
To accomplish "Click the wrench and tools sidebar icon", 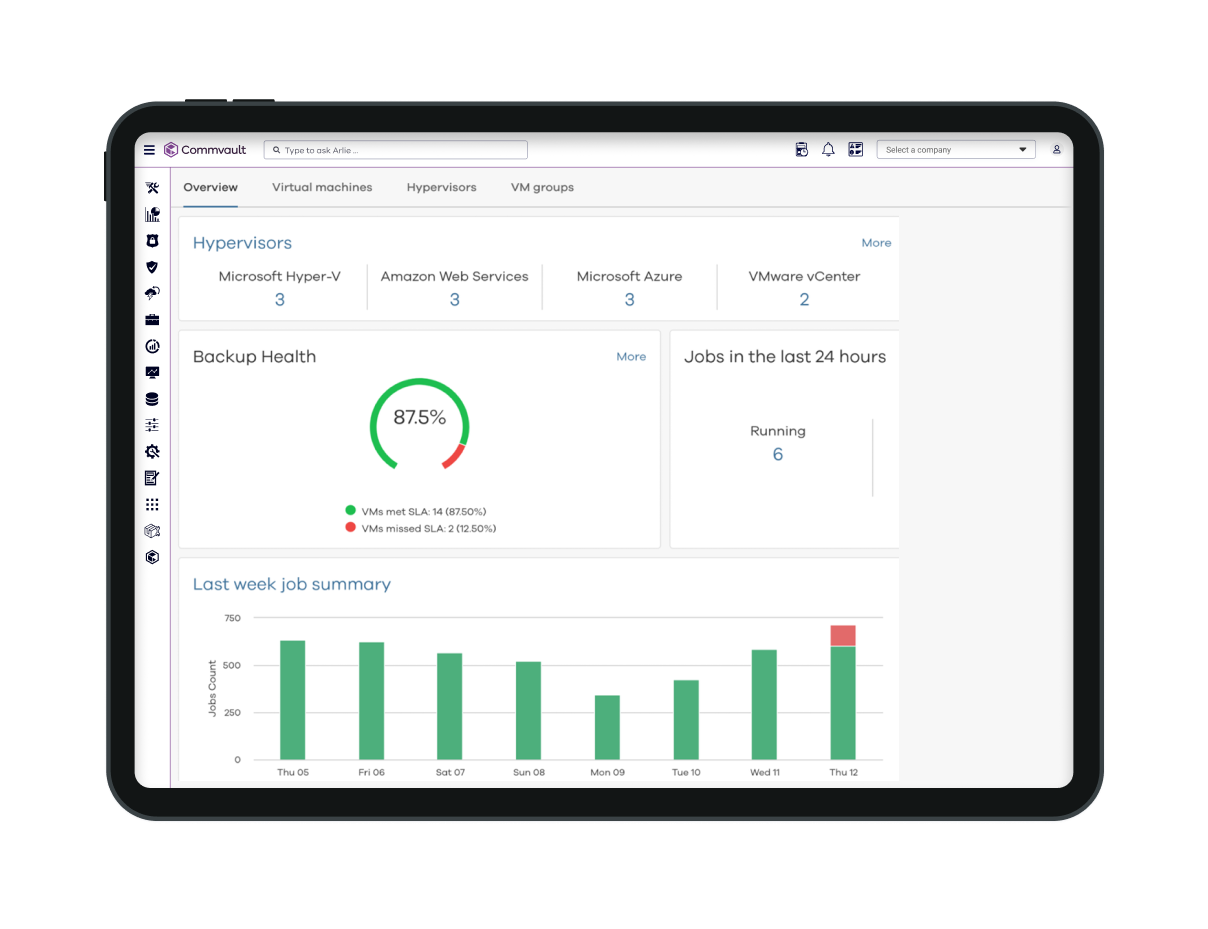I will (152, 188).
